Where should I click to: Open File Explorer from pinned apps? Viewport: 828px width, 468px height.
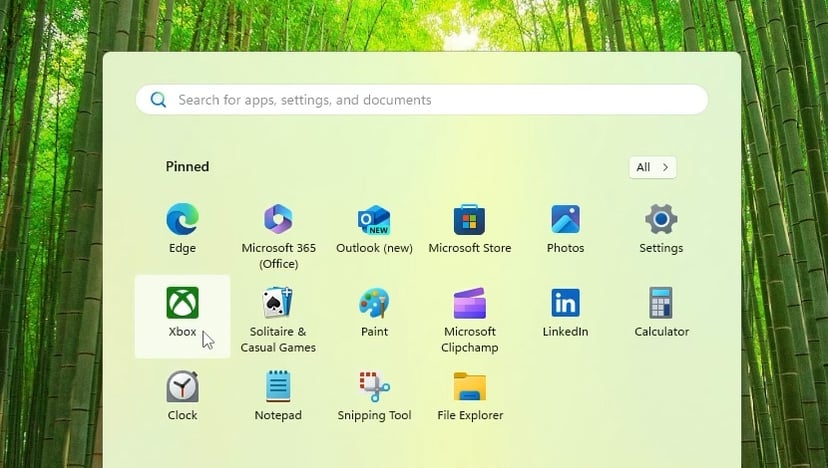pyautogui.click(x=469, y=388)
